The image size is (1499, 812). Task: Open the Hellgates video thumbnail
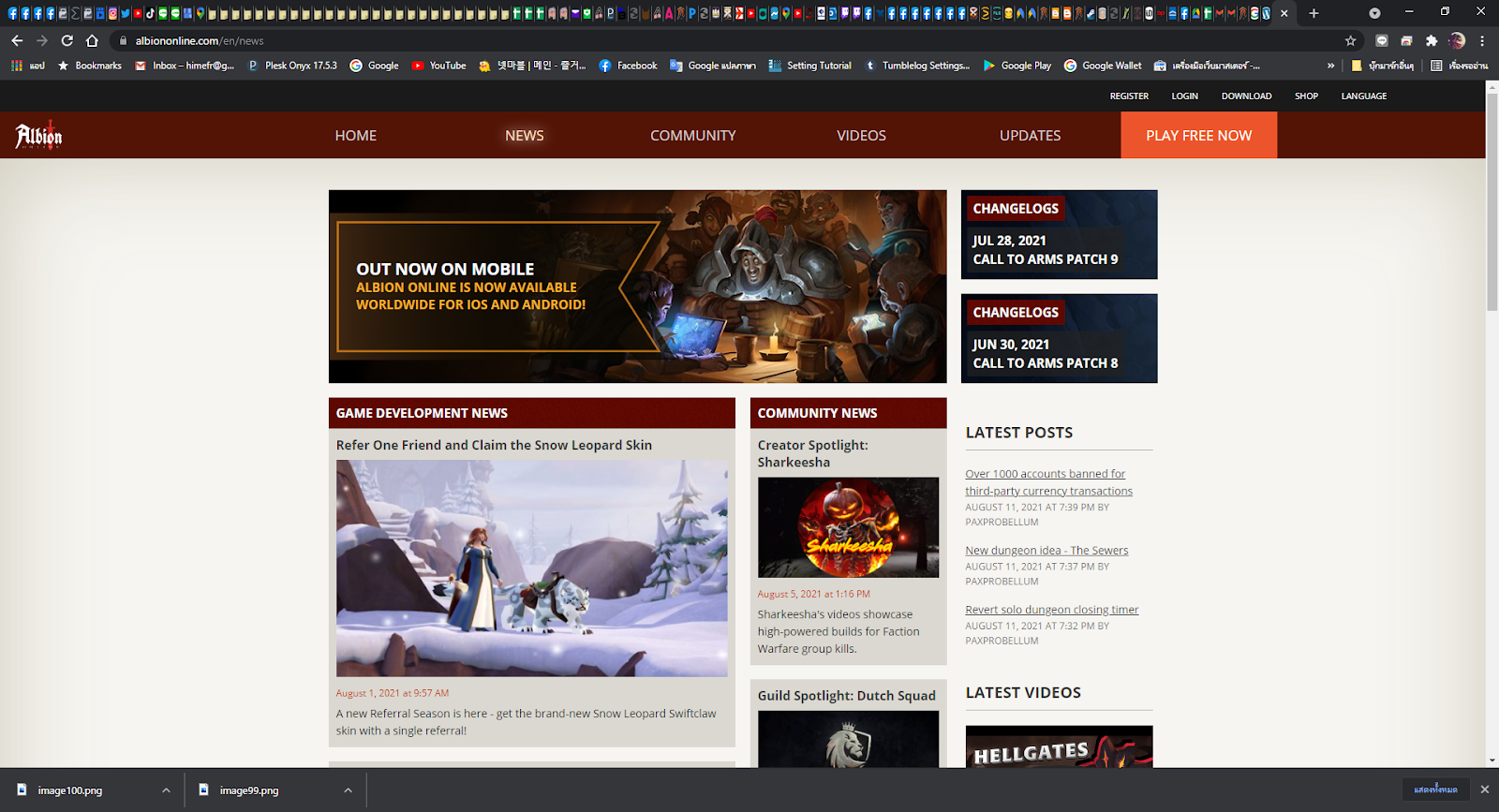tap(1059, 746)
